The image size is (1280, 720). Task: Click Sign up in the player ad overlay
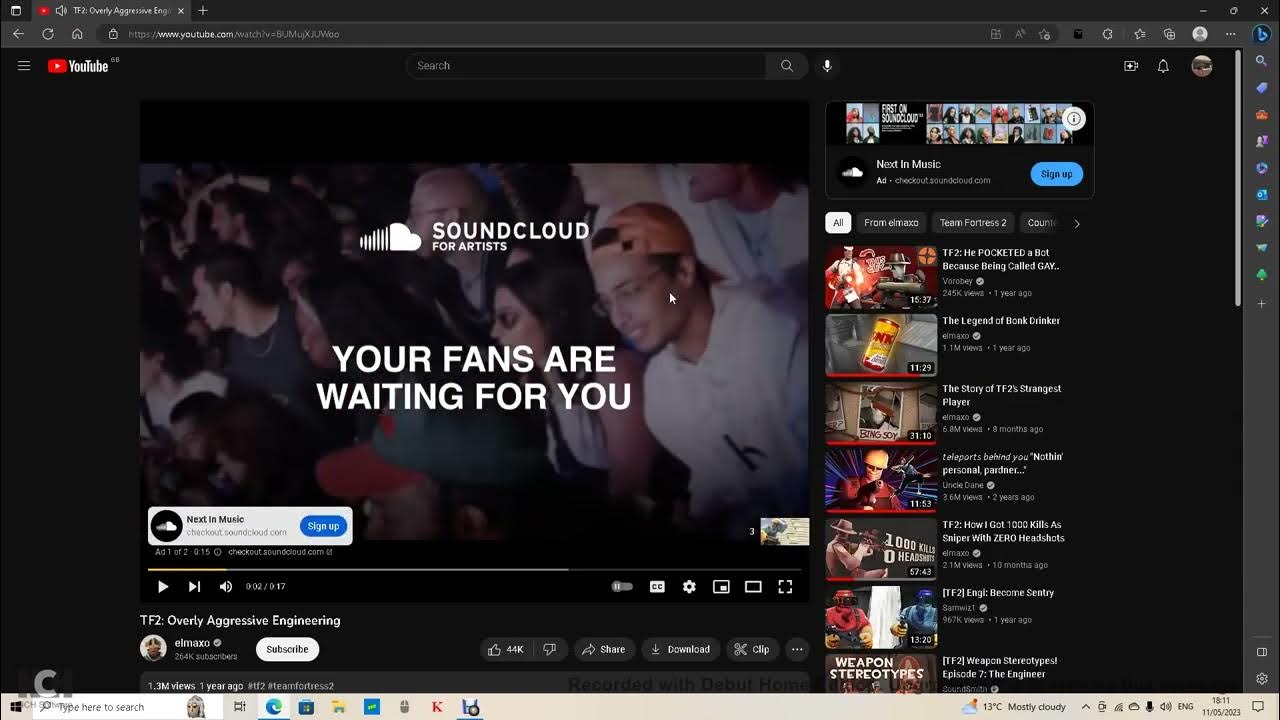[323, 526]
